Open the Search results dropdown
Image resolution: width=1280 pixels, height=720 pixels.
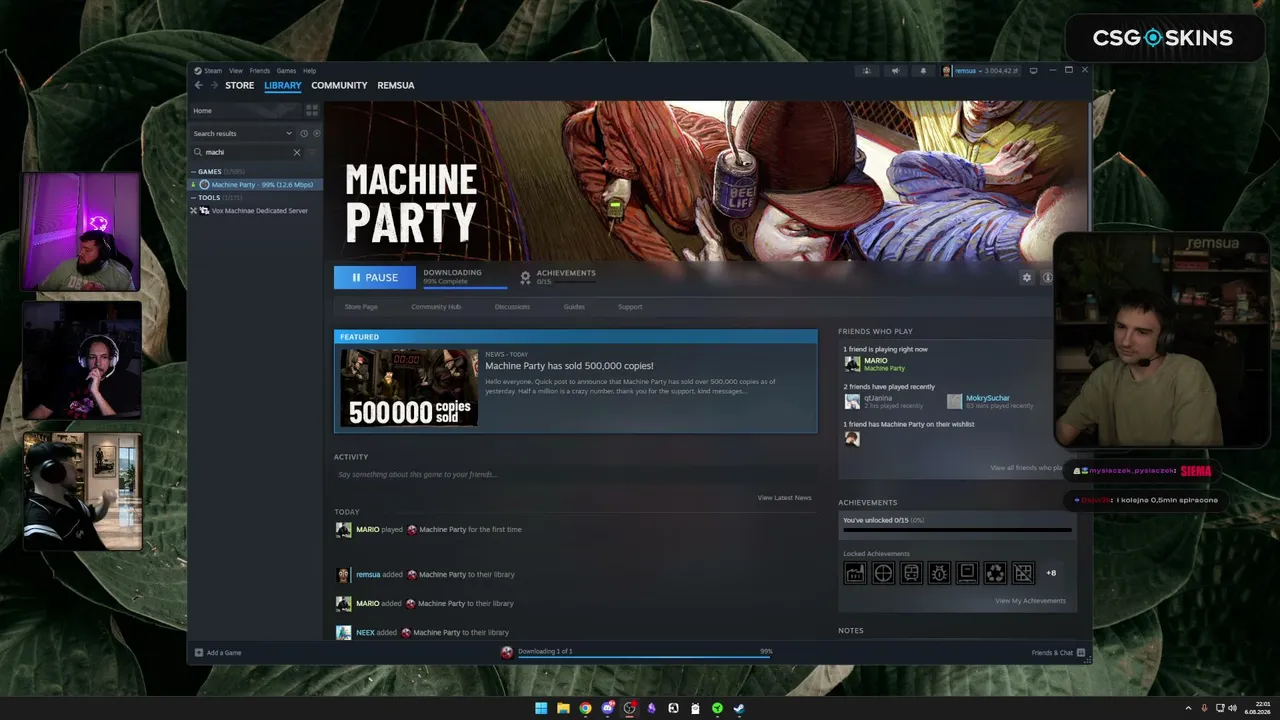(x=243, y=133)
